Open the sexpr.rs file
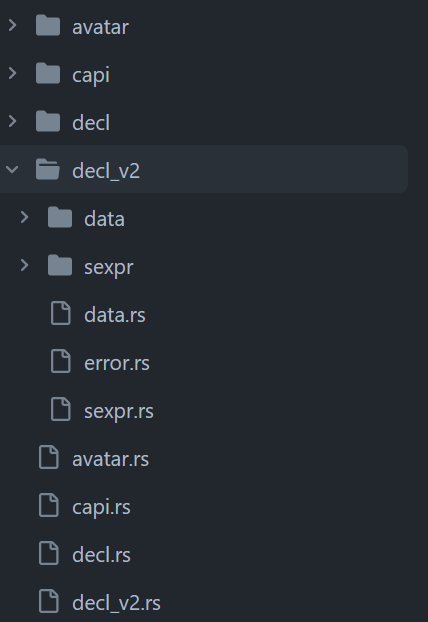Viewport: 428px width, 622px height. (119, 411)
